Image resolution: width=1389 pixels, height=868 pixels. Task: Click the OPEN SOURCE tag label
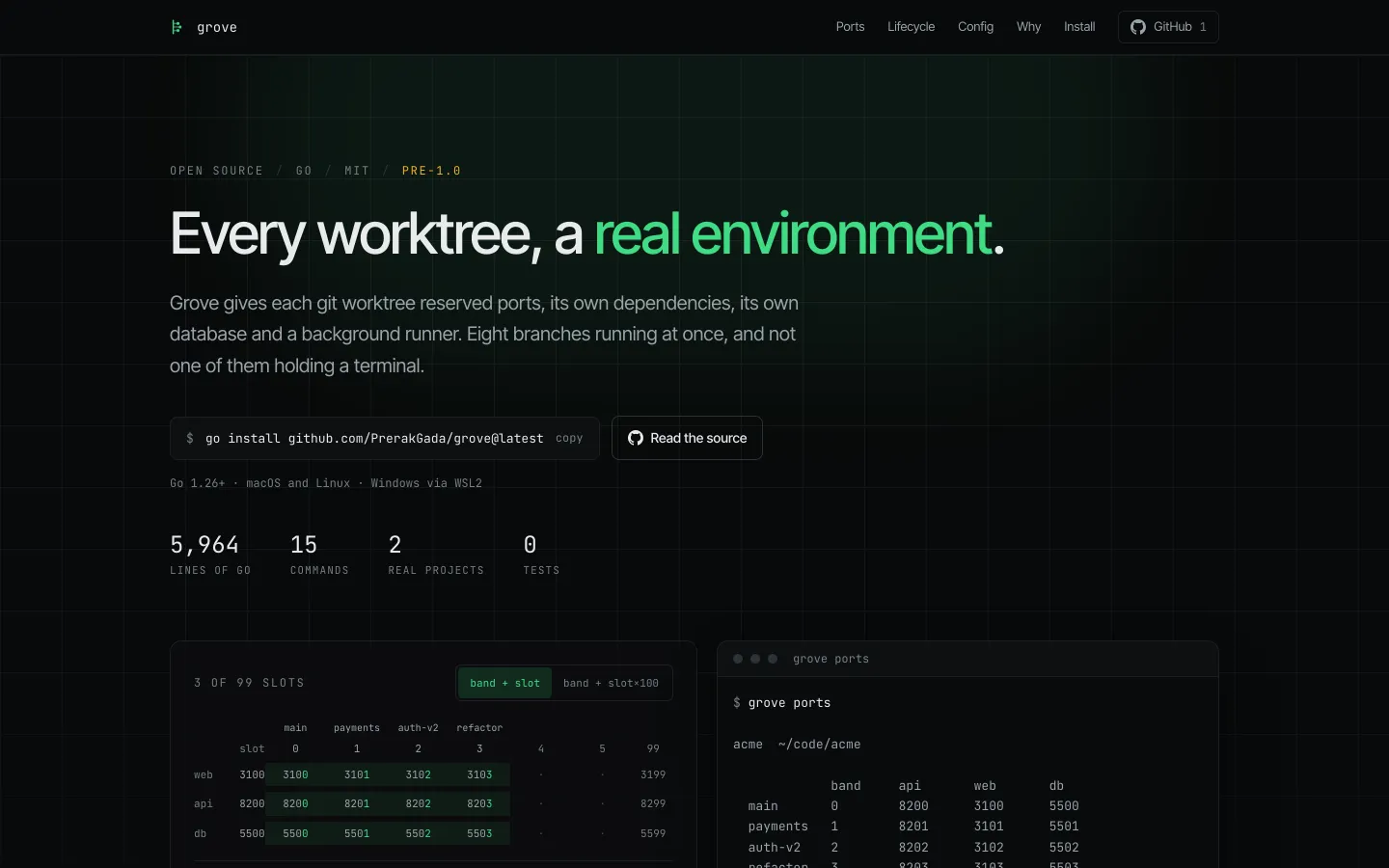tap(216, 171)
